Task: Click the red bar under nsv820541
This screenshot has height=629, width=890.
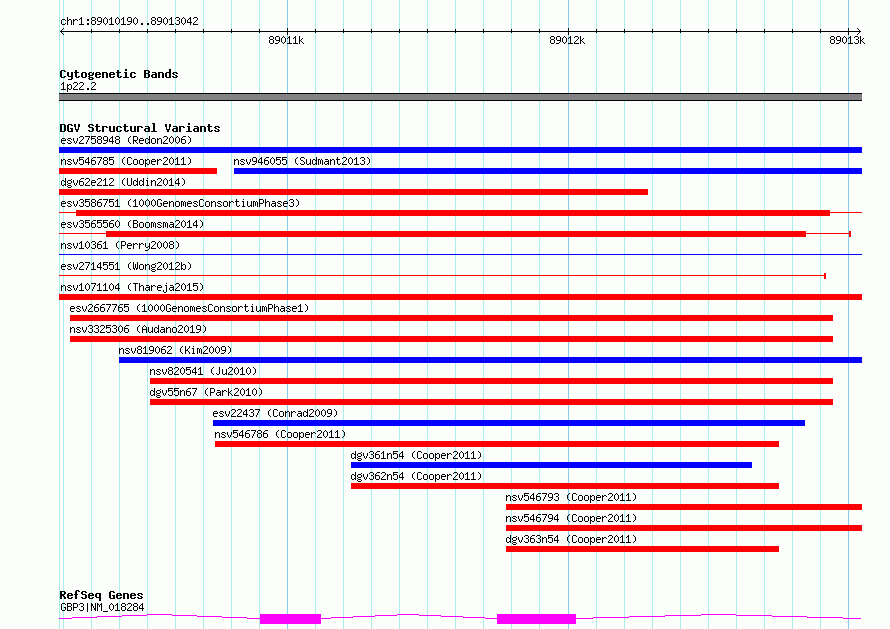Action: pos(491,381)
